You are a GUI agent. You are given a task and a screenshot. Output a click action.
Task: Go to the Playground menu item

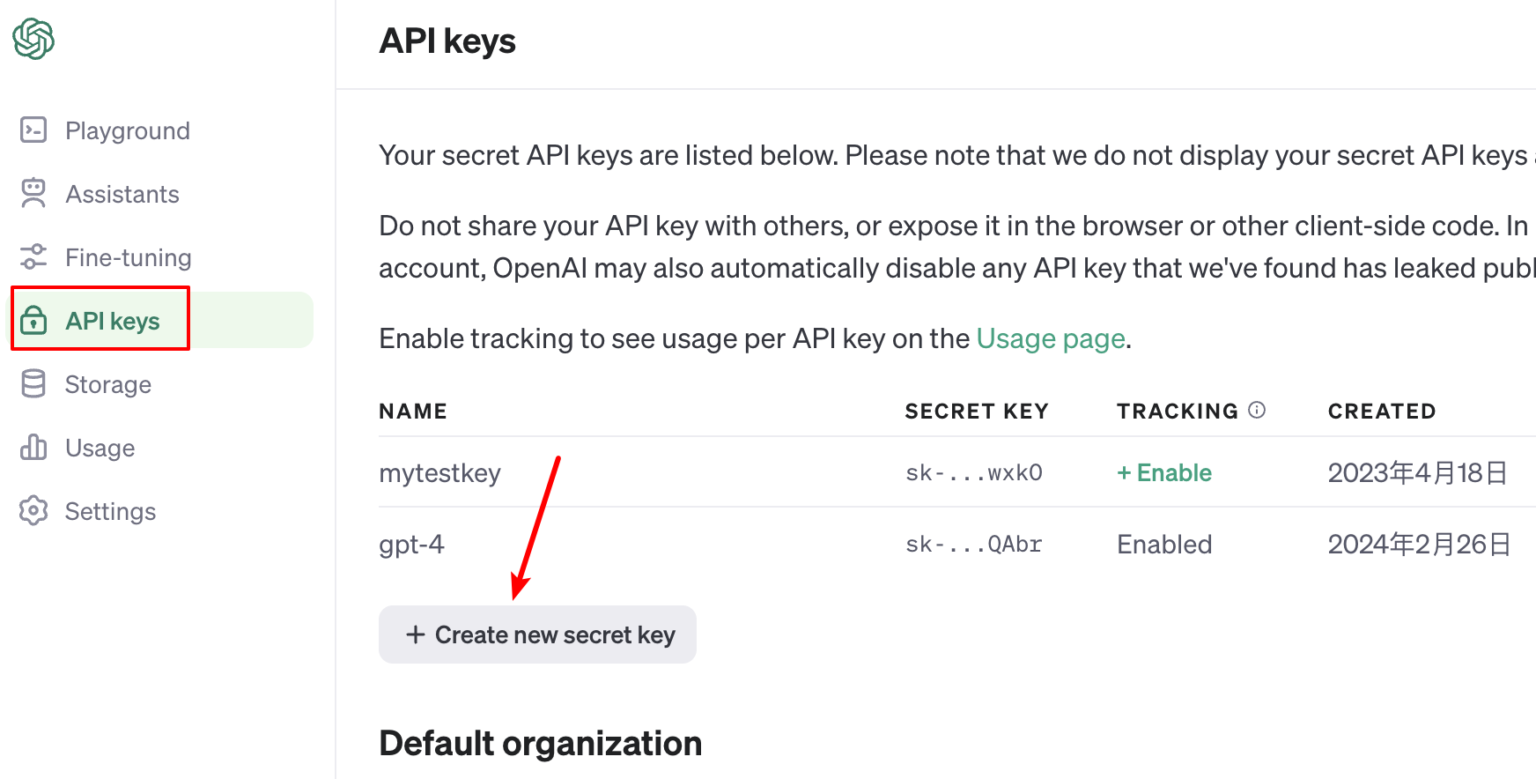(x=127, y=131)
